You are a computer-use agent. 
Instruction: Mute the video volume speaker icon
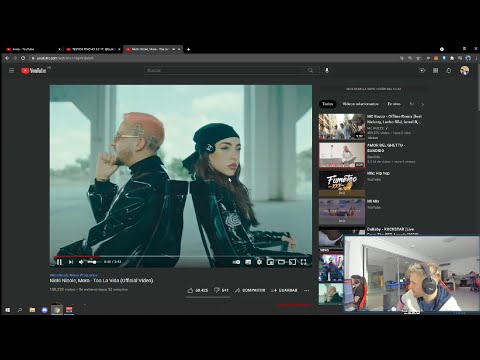point(81,262)
